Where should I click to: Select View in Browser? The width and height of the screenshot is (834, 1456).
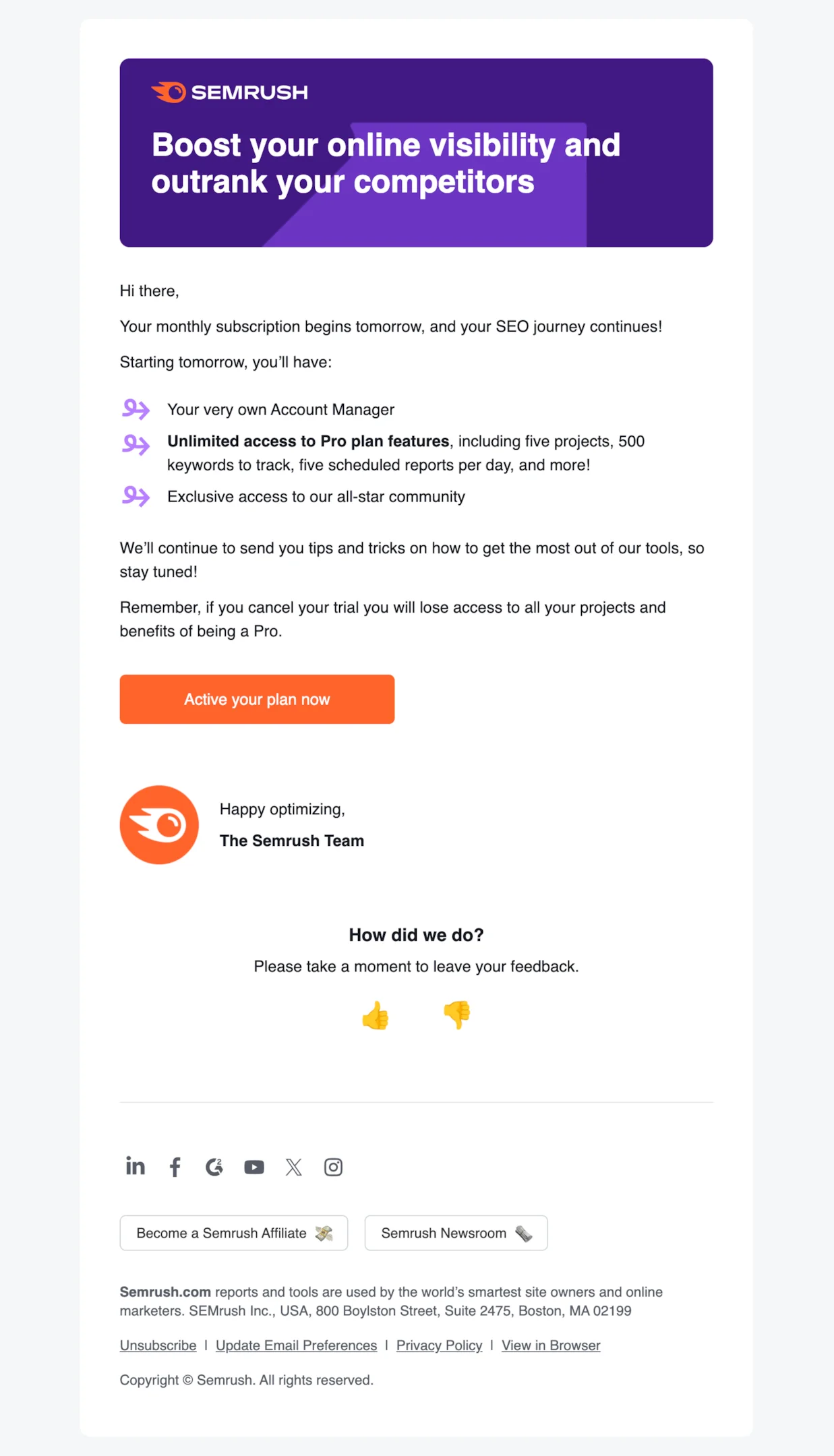(x=550, y=1345)
